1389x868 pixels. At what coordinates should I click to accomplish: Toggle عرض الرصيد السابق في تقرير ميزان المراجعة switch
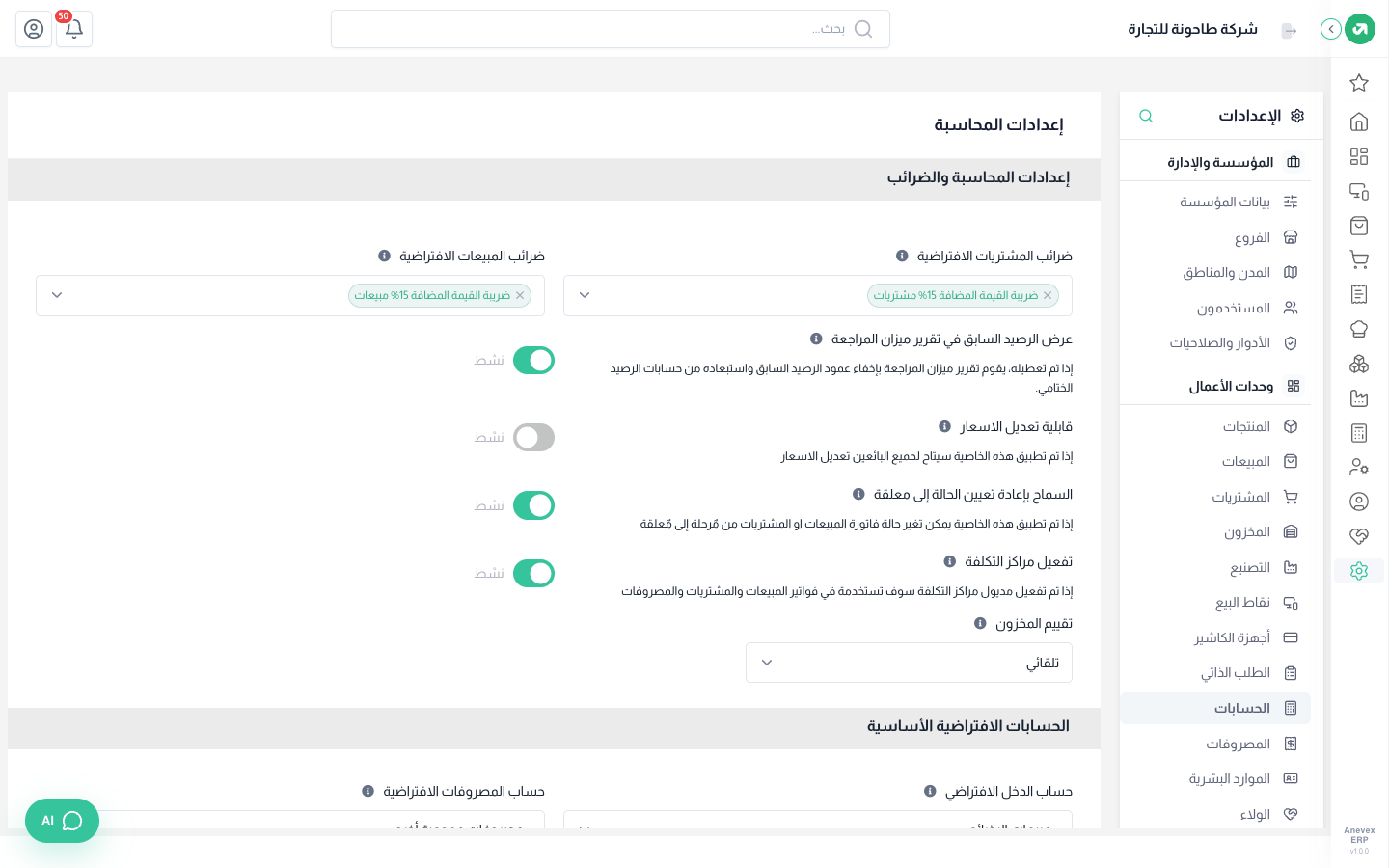pos(533,360)
